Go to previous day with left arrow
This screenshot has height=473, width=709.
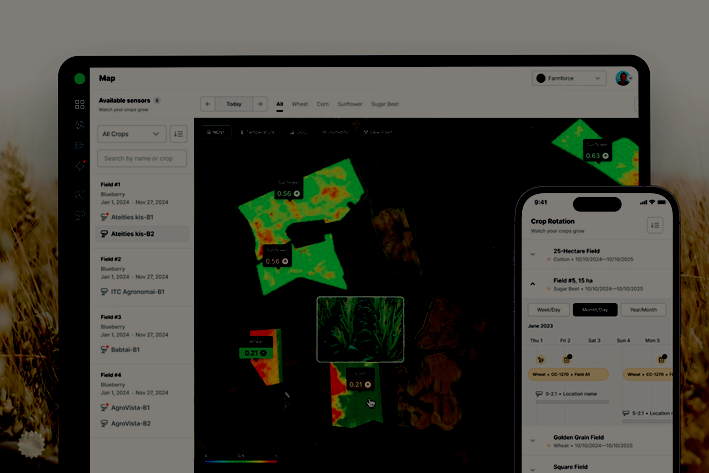click(207, 103)
